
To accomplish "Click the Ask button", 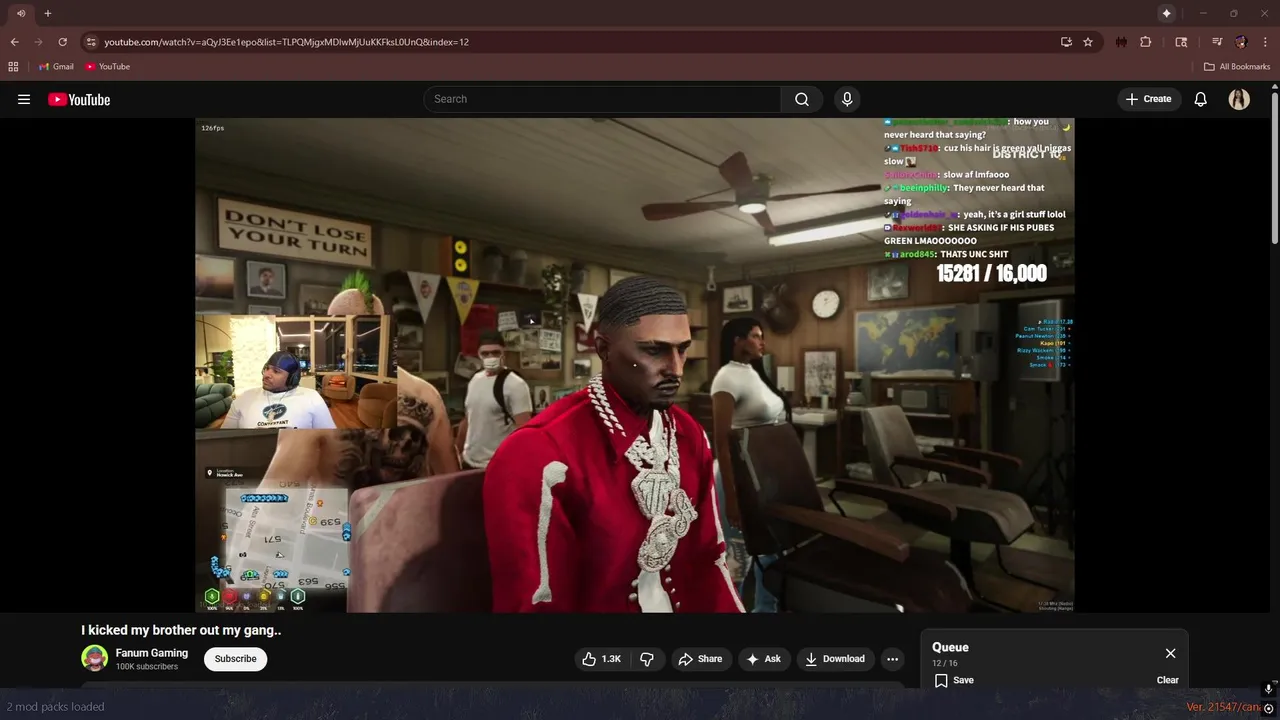I will [763, 659].
